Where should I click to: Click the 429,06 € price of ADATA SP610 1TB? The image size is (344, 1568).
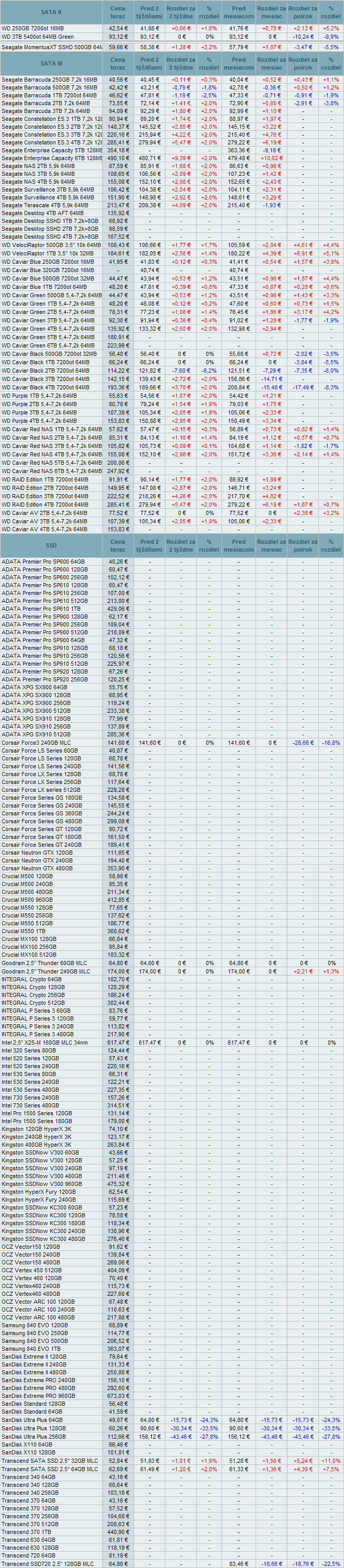[x=118, y=609]
